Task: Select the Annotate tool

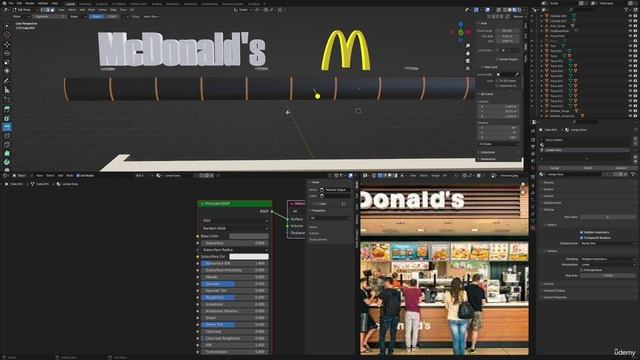Action: coord(7,81)
